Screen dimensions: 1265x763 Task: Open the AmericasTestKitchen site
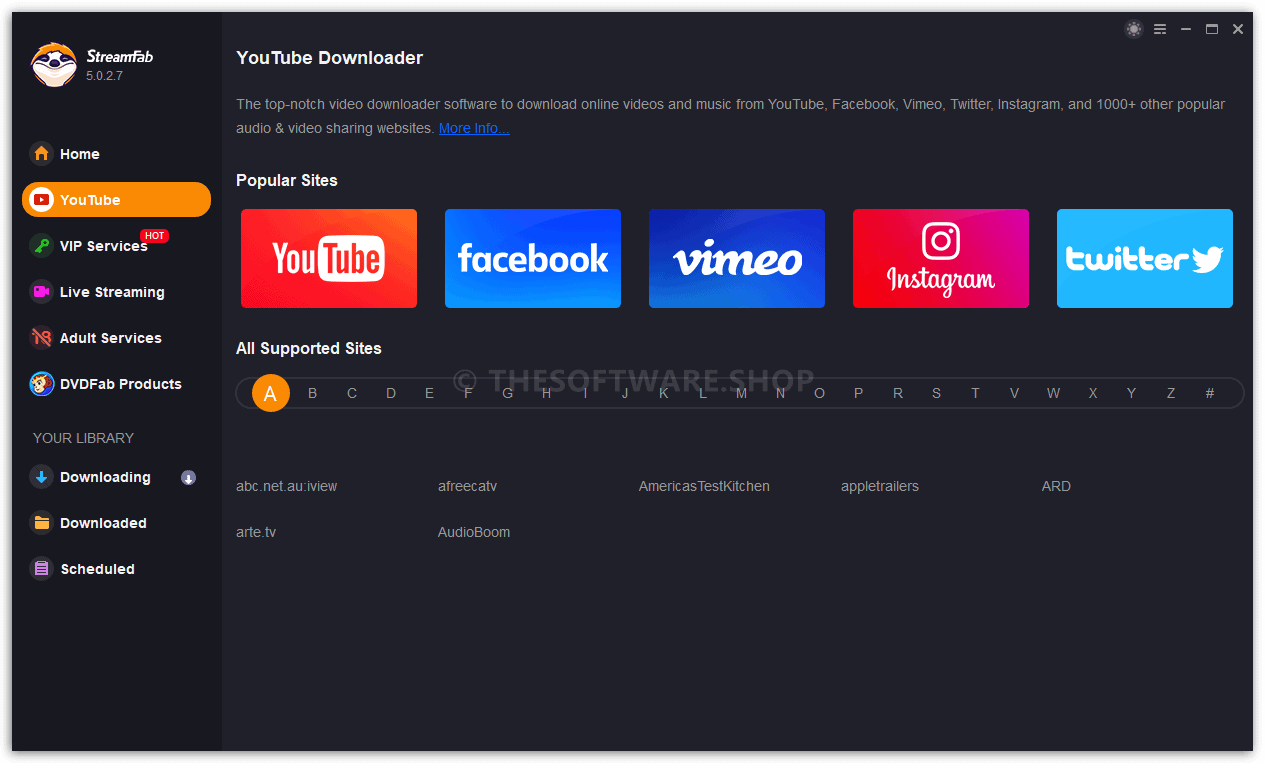[x=704, y=486]
